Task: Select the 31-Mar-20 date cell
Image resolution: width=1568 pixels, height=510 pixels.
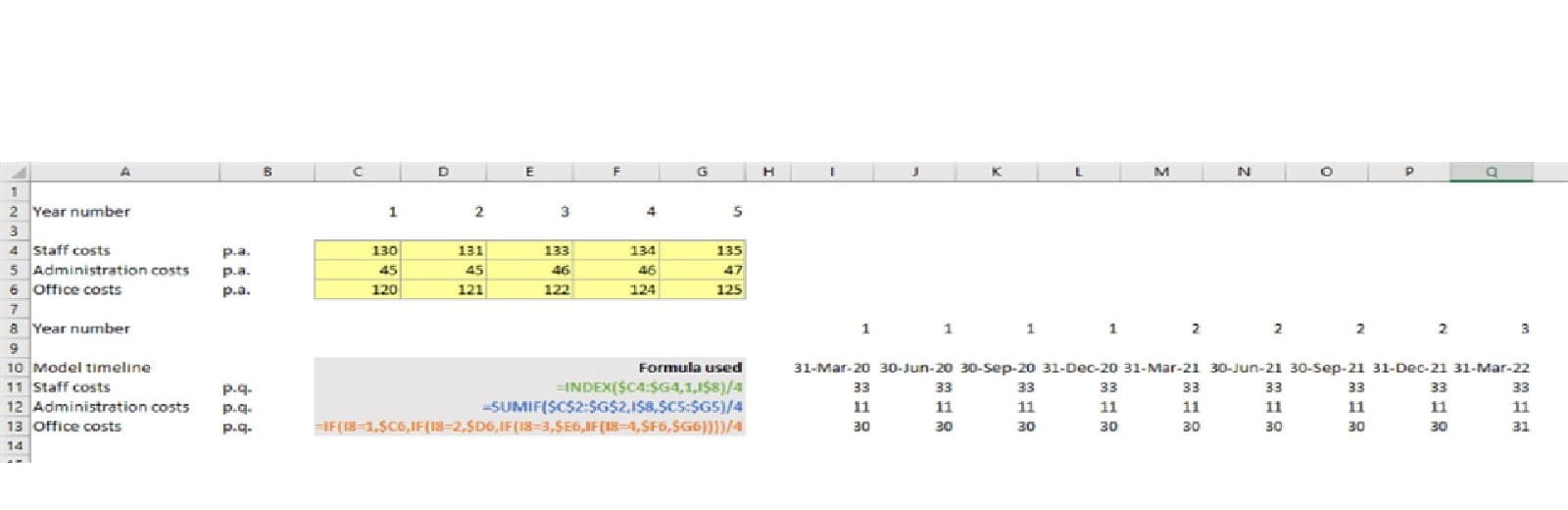Action: [x=831, y=368]
